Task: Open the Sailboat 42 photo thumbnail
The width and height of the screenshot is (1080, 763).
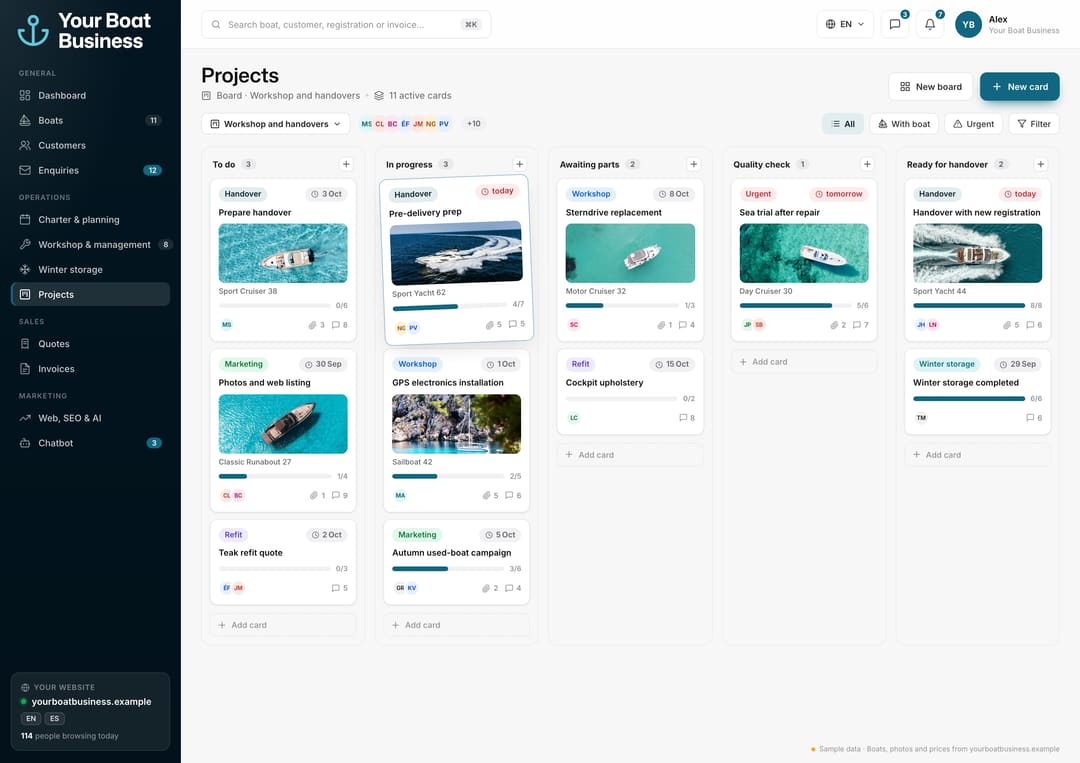Action: pyautogui.click(x=457, y=424)
